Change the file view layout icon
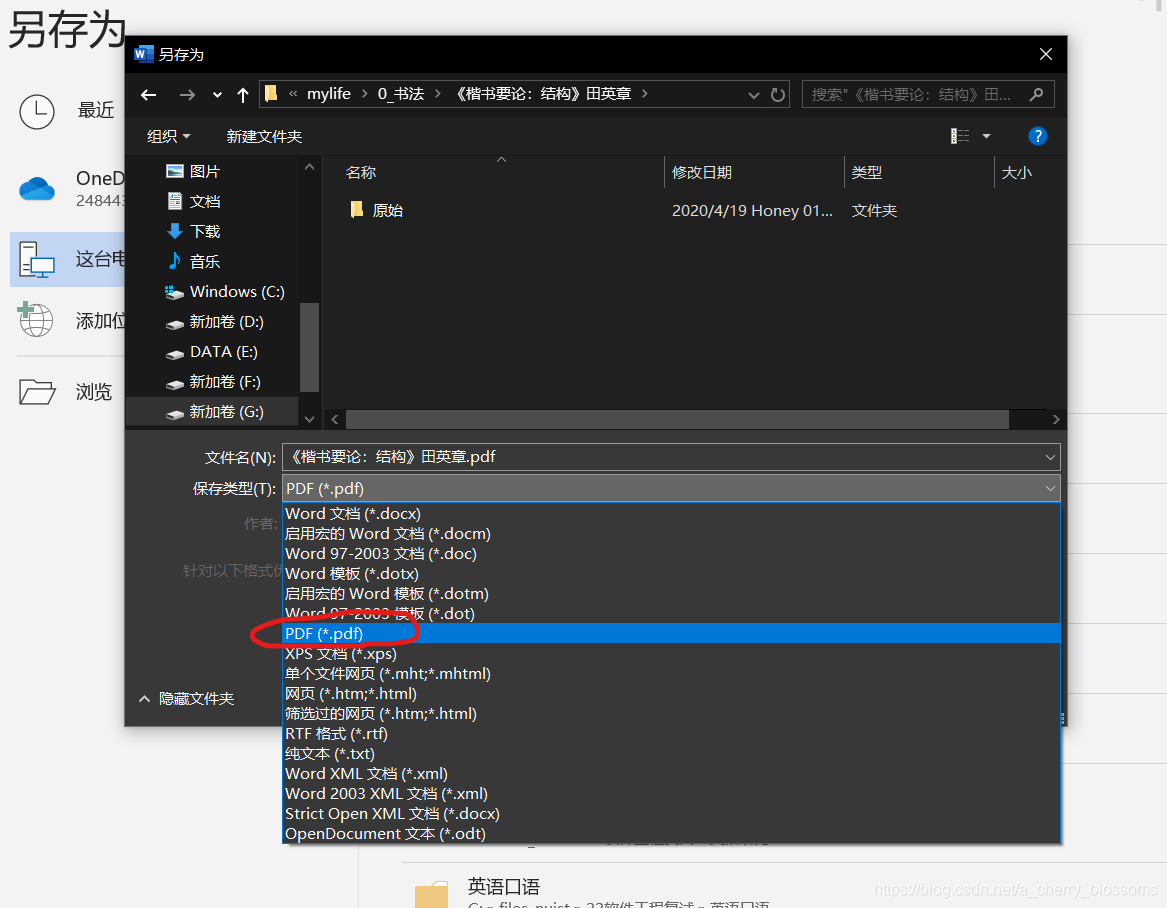Image resolution: width=1167 pixels, height=908 pixels. coord(960,135)
